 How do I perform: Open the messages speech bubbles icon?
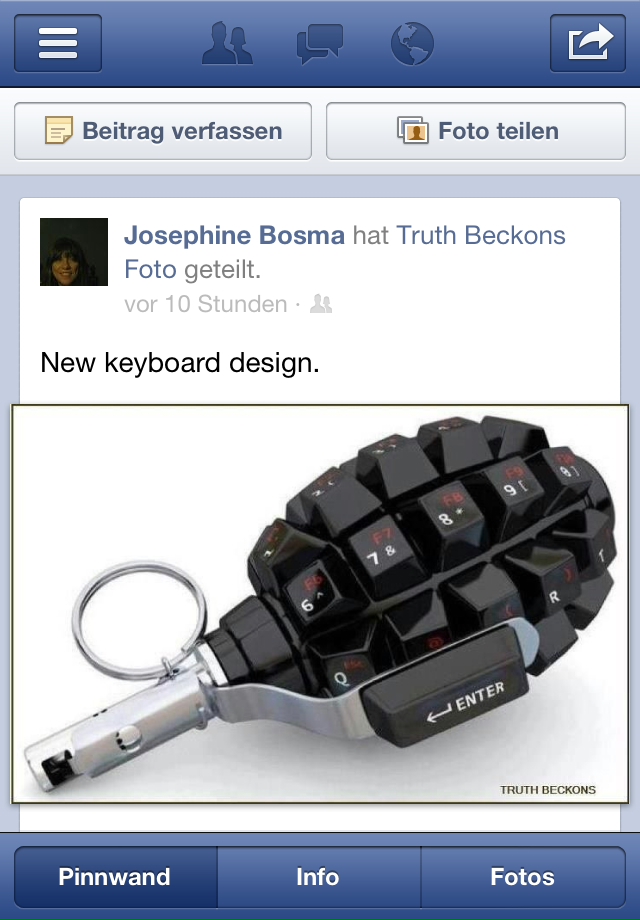click(x=320, y=44)
